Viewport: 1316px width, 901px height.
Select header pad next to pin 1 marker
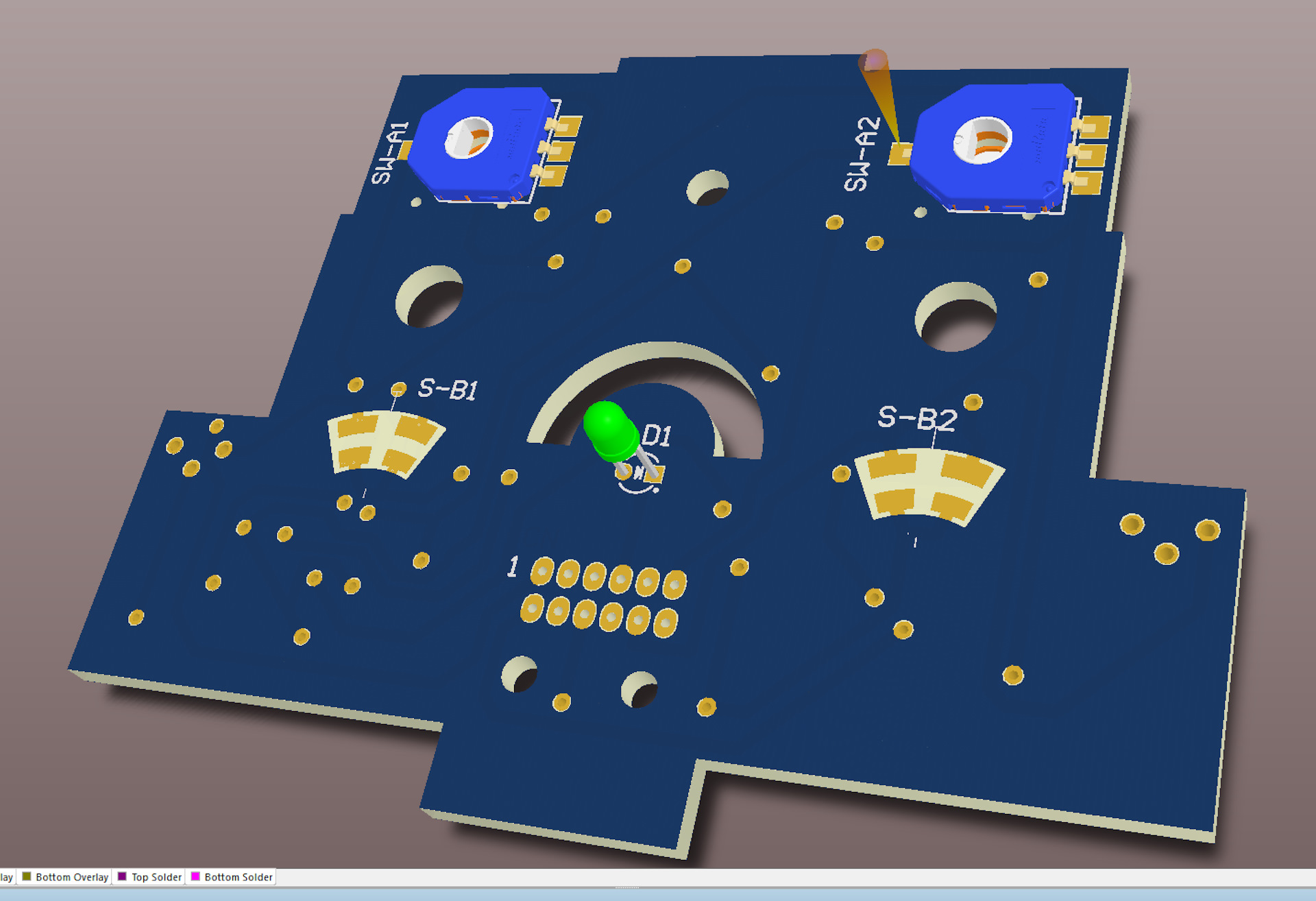tap(541, 570)
